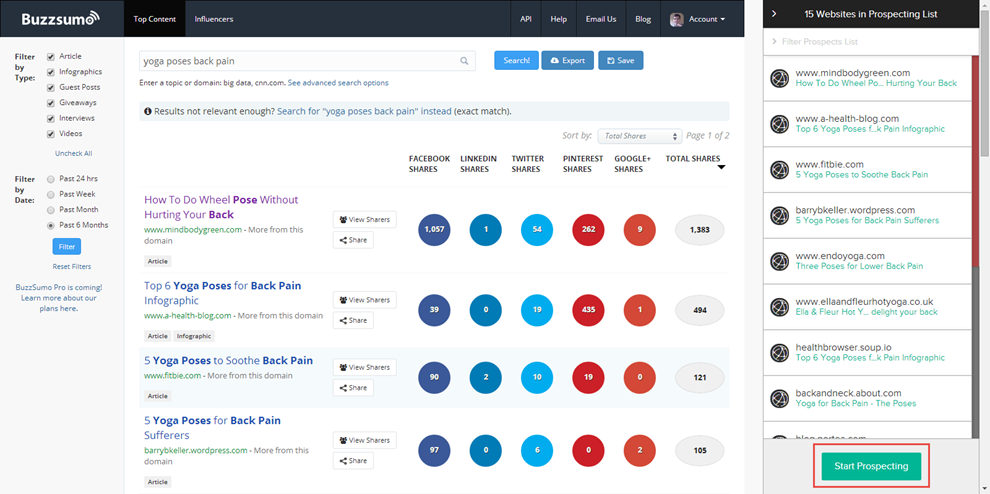
Task: Click the blue Search! button
Action: (x=516, y=60)
